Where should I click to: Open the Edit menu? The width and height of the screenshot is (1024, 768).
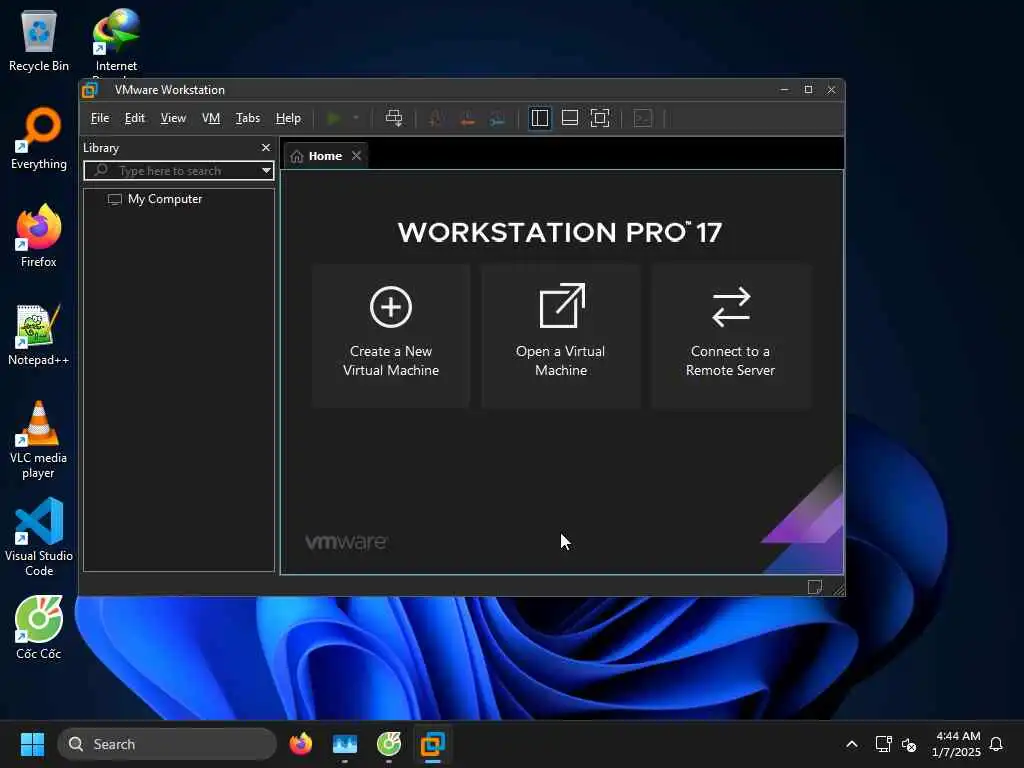click(x=135, y=118)
